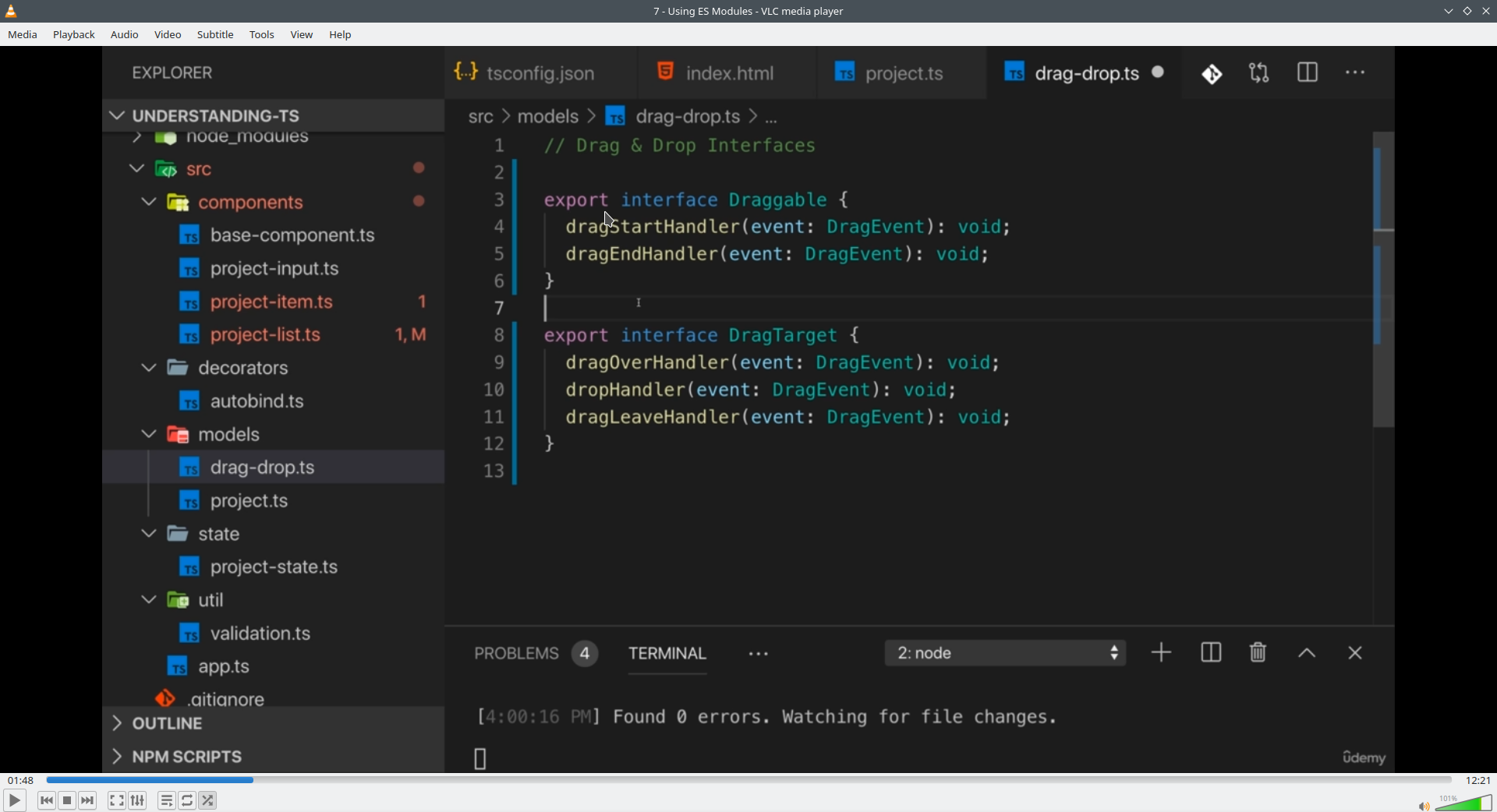1497x812 pixels.
Task: Collapse the src folder
Action: (273, 169)
